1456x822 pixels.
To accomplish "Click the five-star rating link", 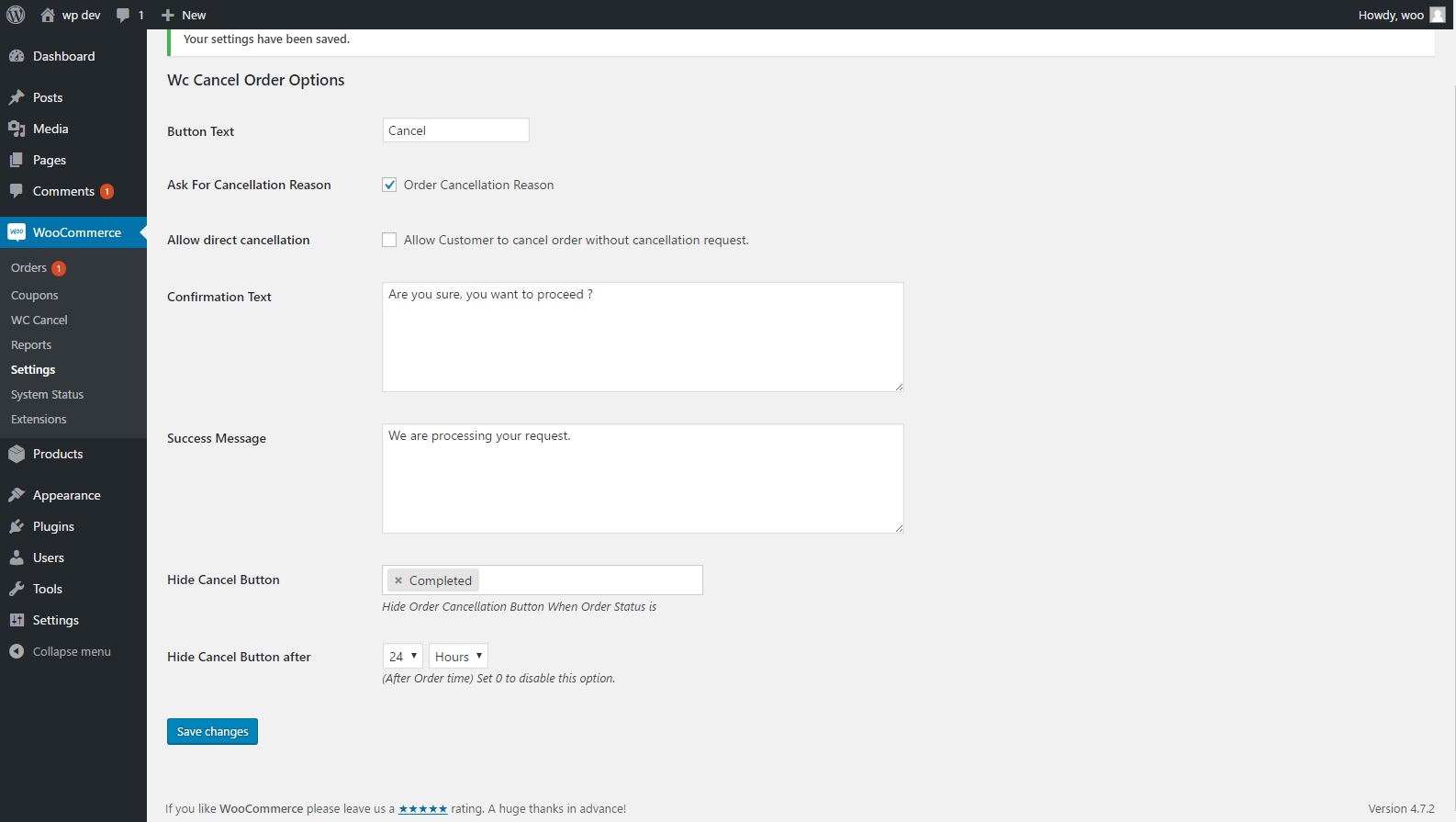I will click(423, 809).
